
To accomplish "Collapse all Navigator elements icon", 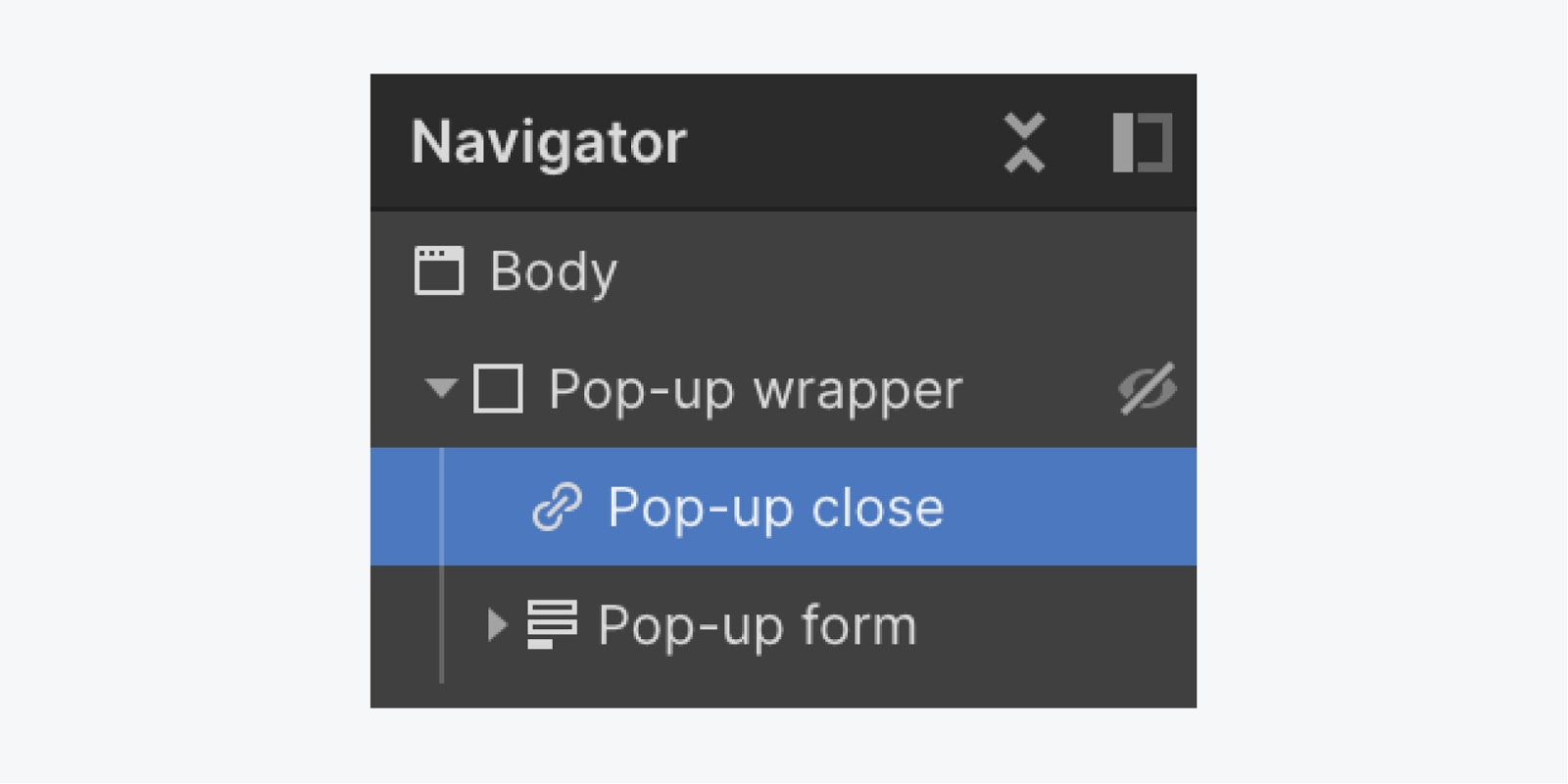I will point(1025,143).
